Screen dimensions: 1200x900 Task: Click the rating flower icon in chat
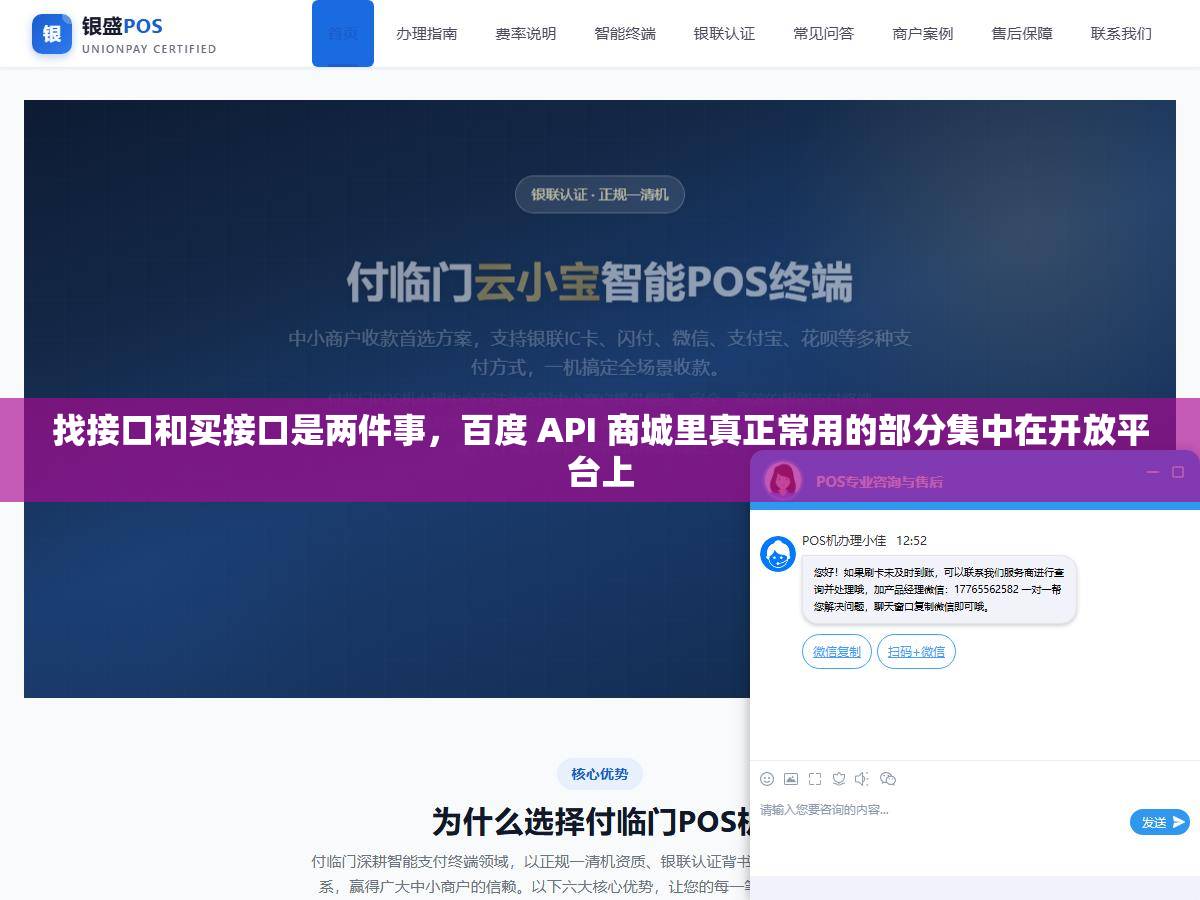tap(839, 779)
